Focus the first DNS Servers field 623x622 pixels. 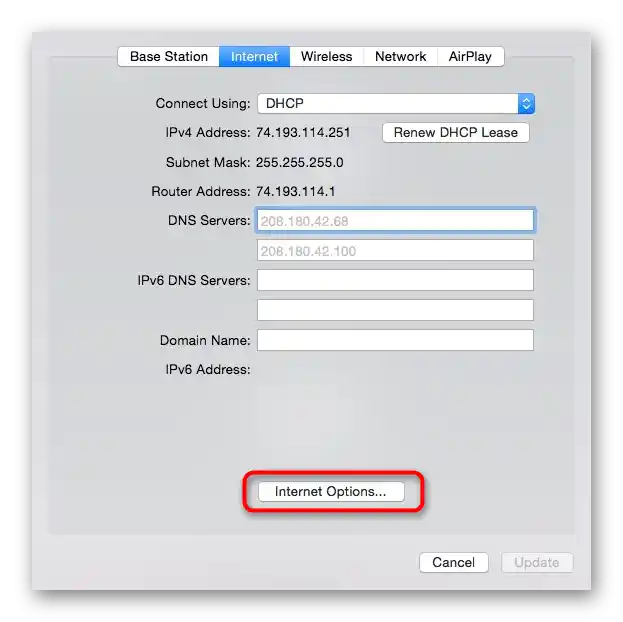[395, 220]
